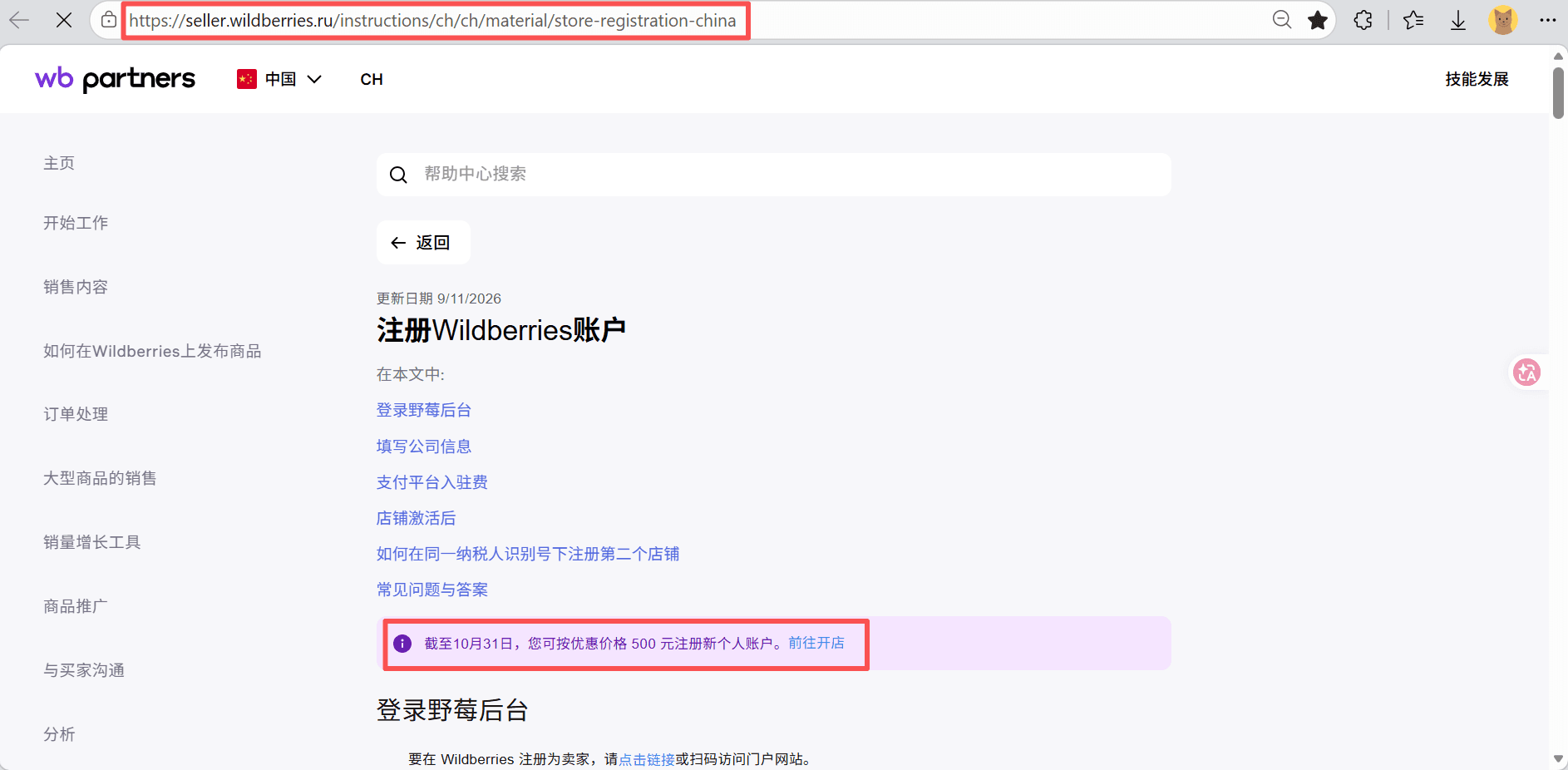This screenshot has width=1568, height=770.
Task: Select 商品推广 in the sidebar
Action: point(76,606)
